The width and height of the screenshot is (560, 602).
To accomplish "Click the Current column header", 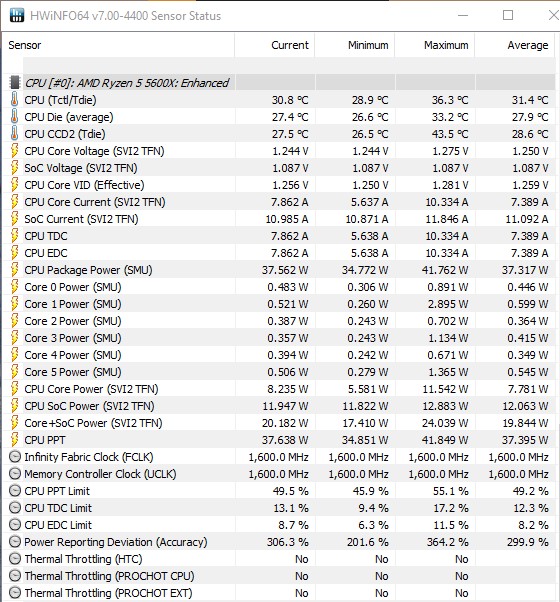I will 275,45.
